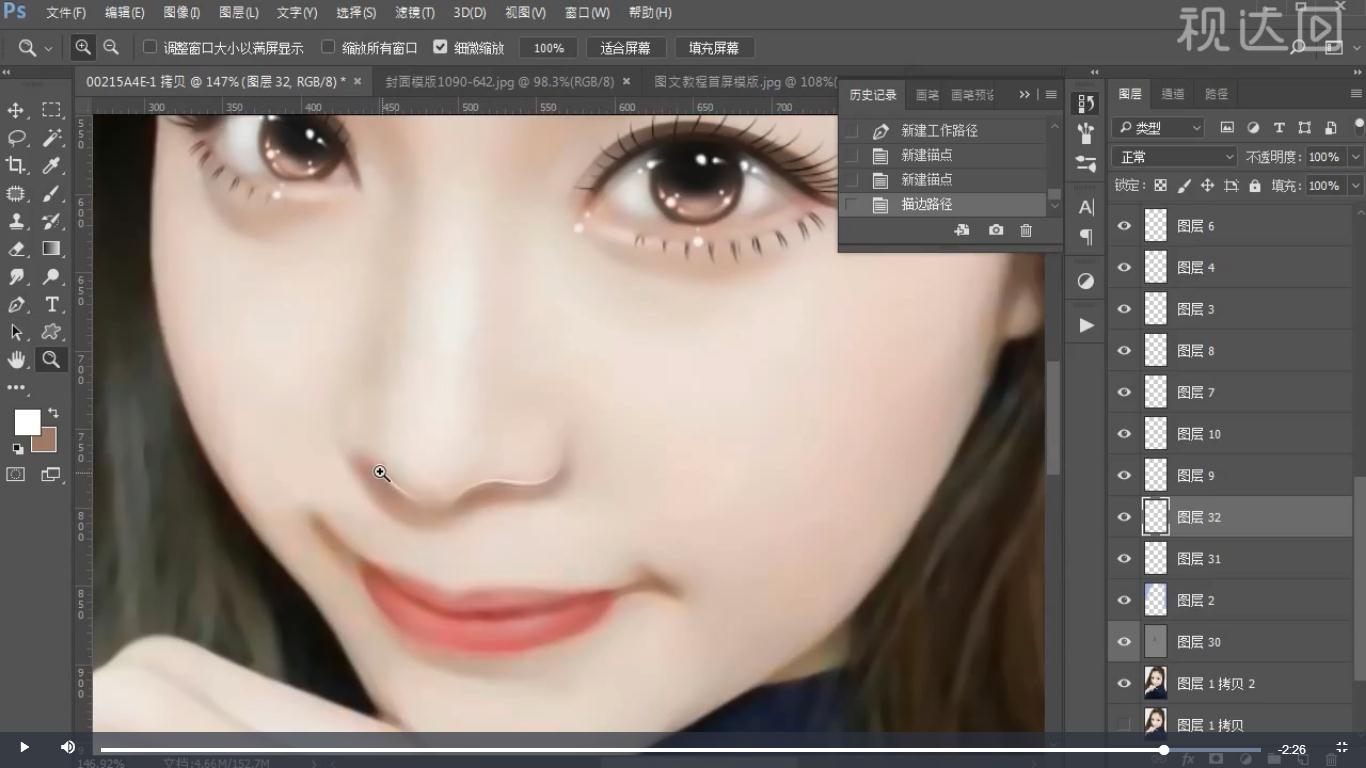Select the Horizontal Type tool
This screenshot has width=1366, height=768.
pos(51,305)
